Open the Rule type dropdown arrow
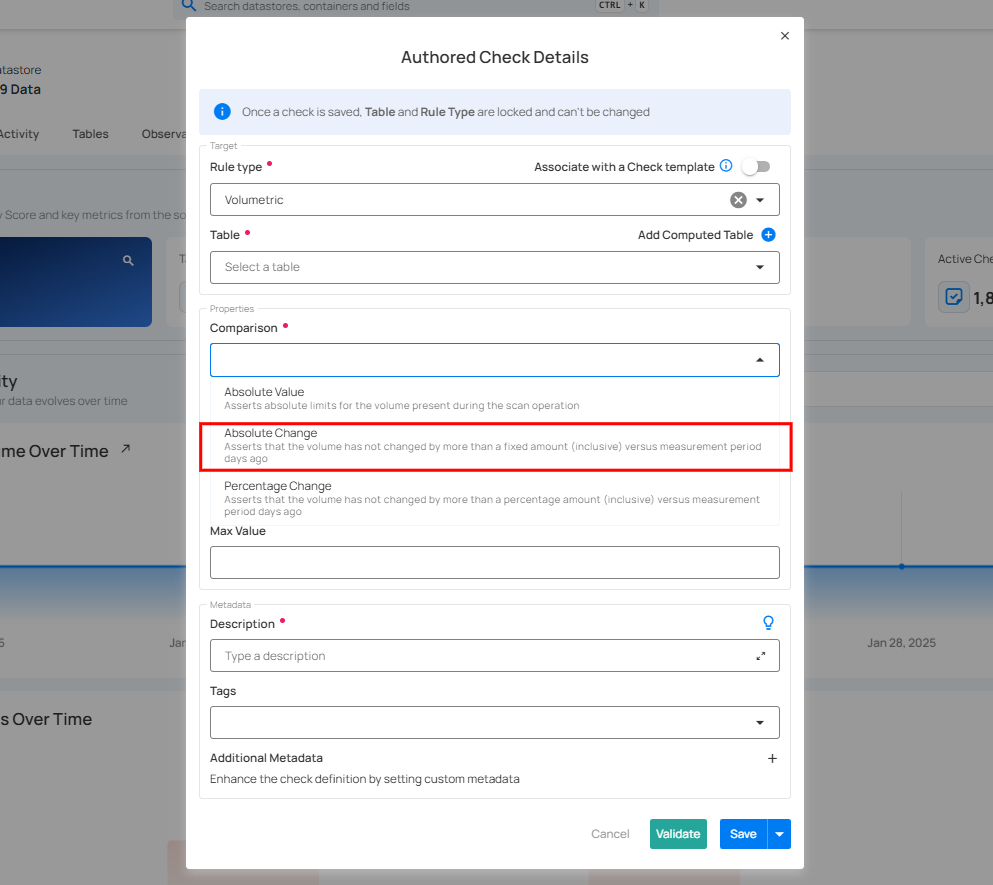 (x=760, y=200)
